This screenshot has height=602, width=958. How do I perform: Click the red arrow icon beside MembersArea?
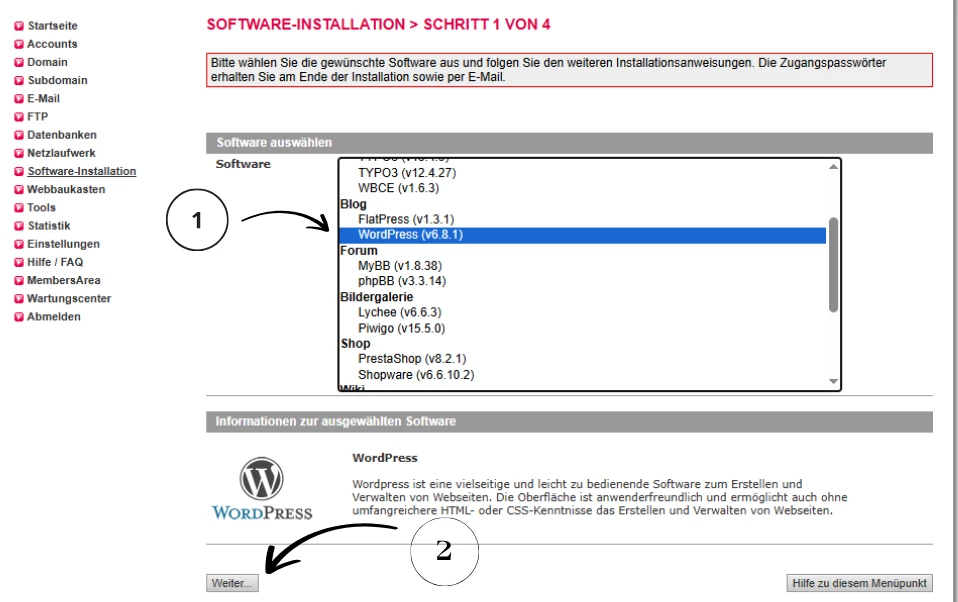[19, 281]
